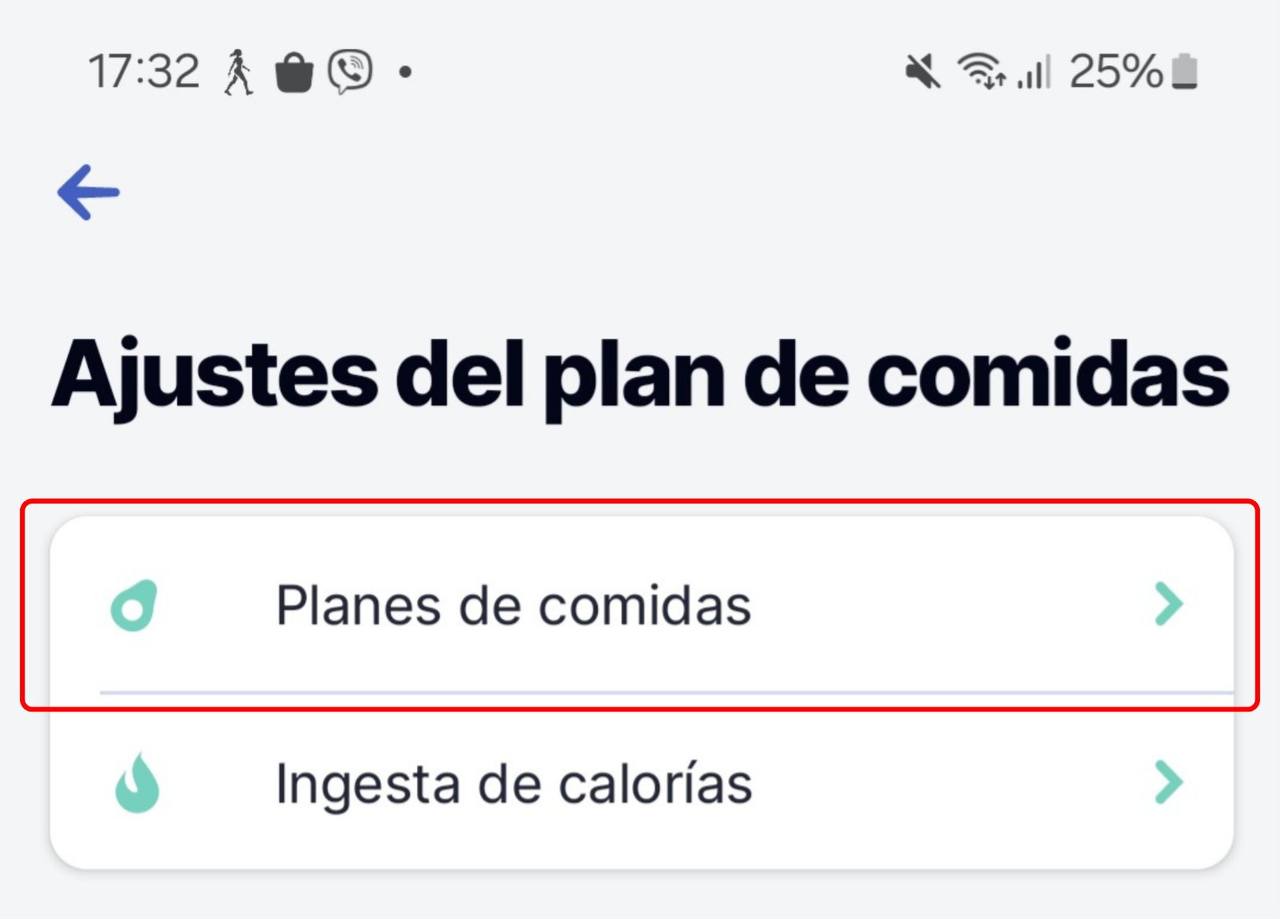Tap the avocado icon beside Planes de comidas
The image size is (1280, 919).
point(135,605)
